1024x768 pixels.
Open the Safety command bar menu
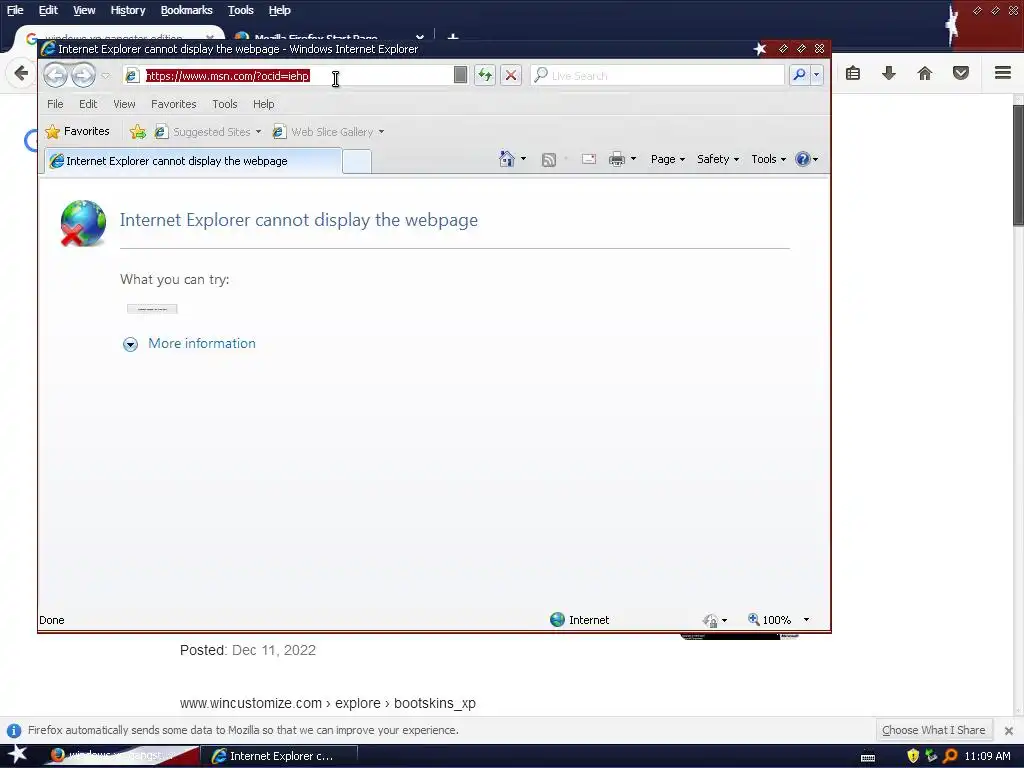point(718,159)
